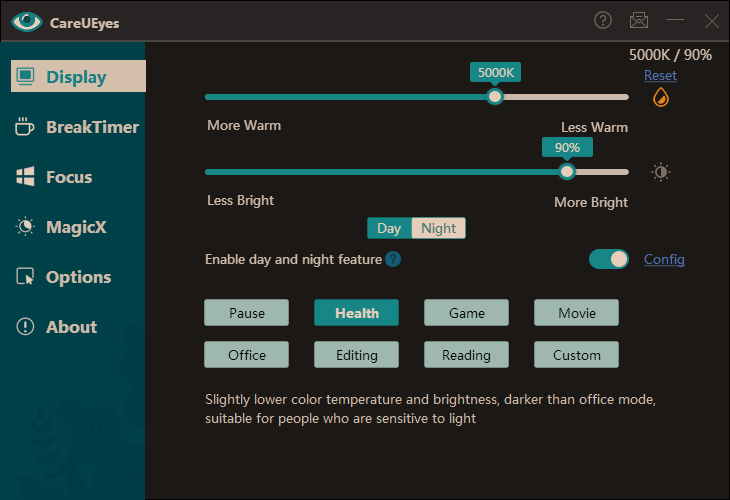Open the feedback envelope icon
The image size is (730, 500).
click(639, 20)
